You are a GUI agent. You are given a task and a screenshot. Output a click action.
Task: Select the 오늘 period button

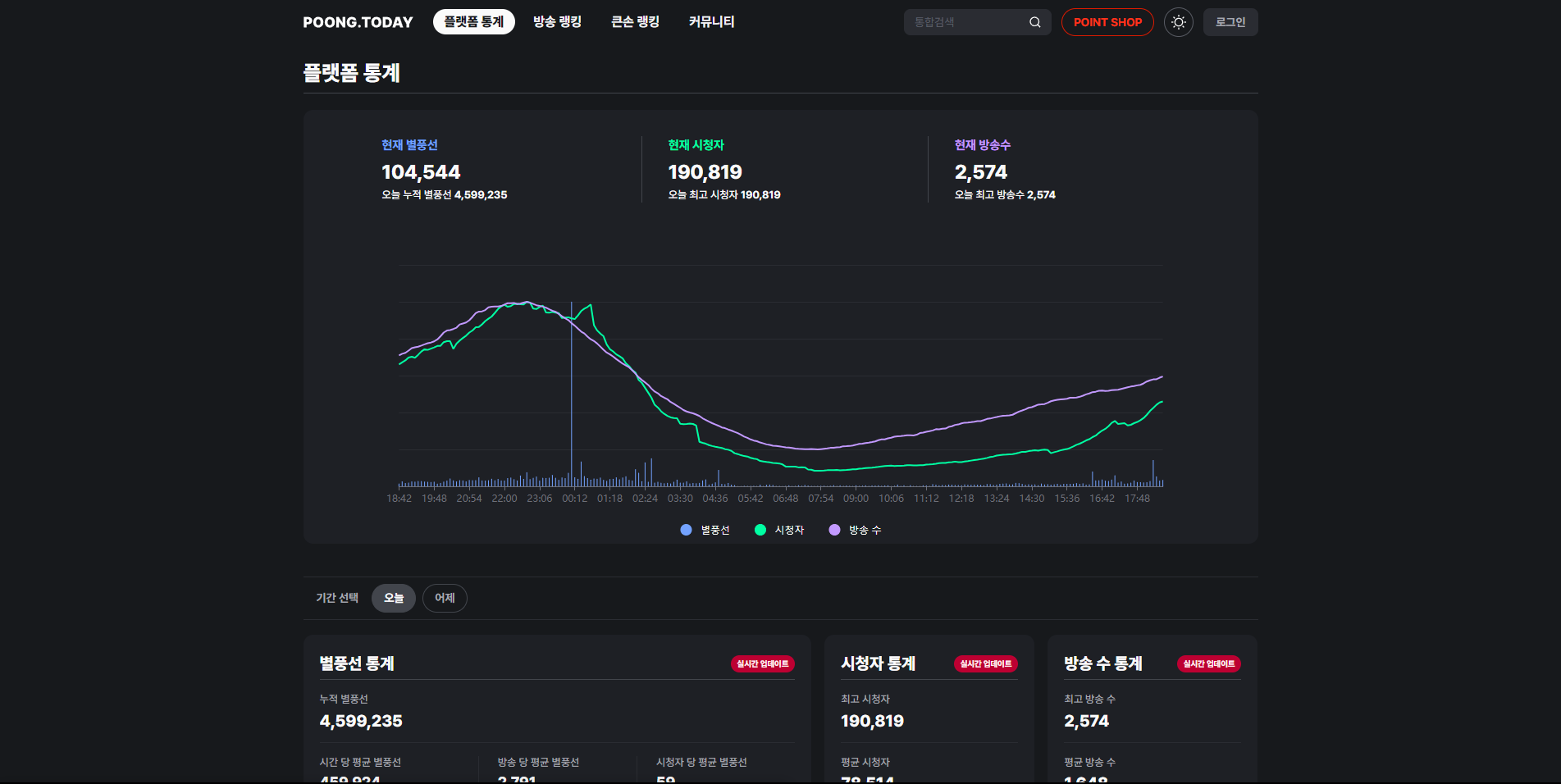point(393,598)
